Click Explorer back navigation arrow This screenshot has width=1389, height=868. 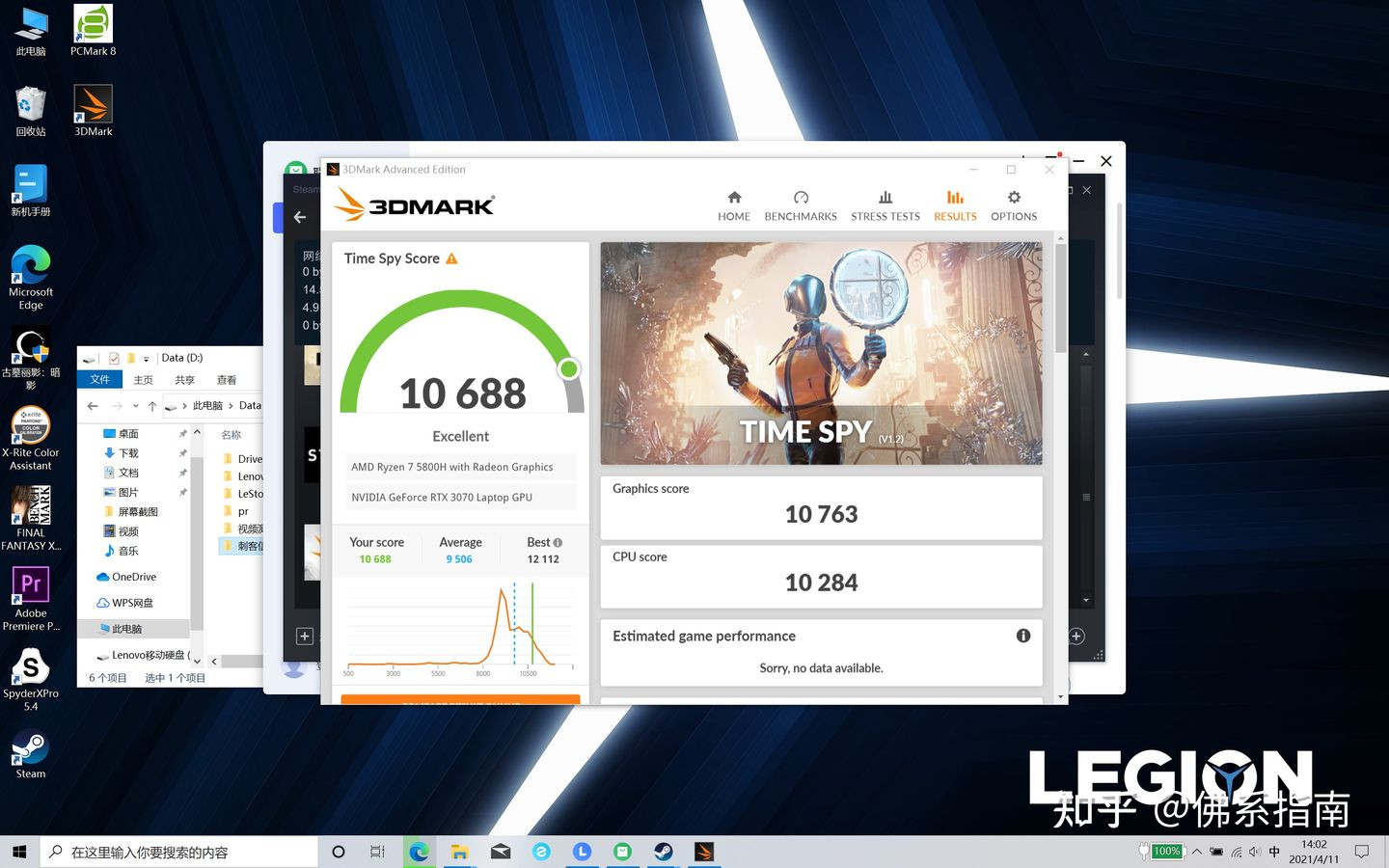pyautogui.click(x=93, y=406)
